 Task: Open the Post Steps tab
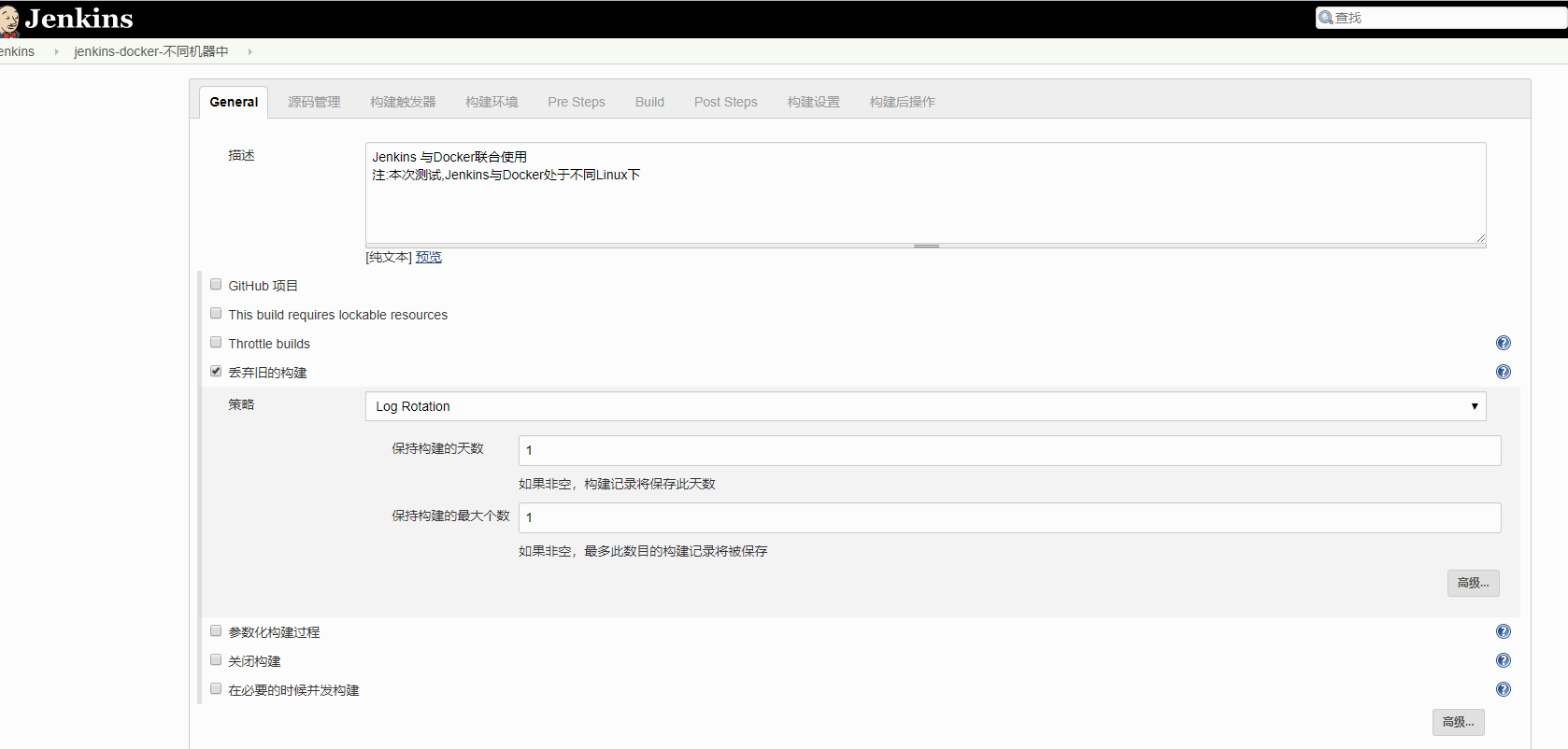[x=726, y=102]
